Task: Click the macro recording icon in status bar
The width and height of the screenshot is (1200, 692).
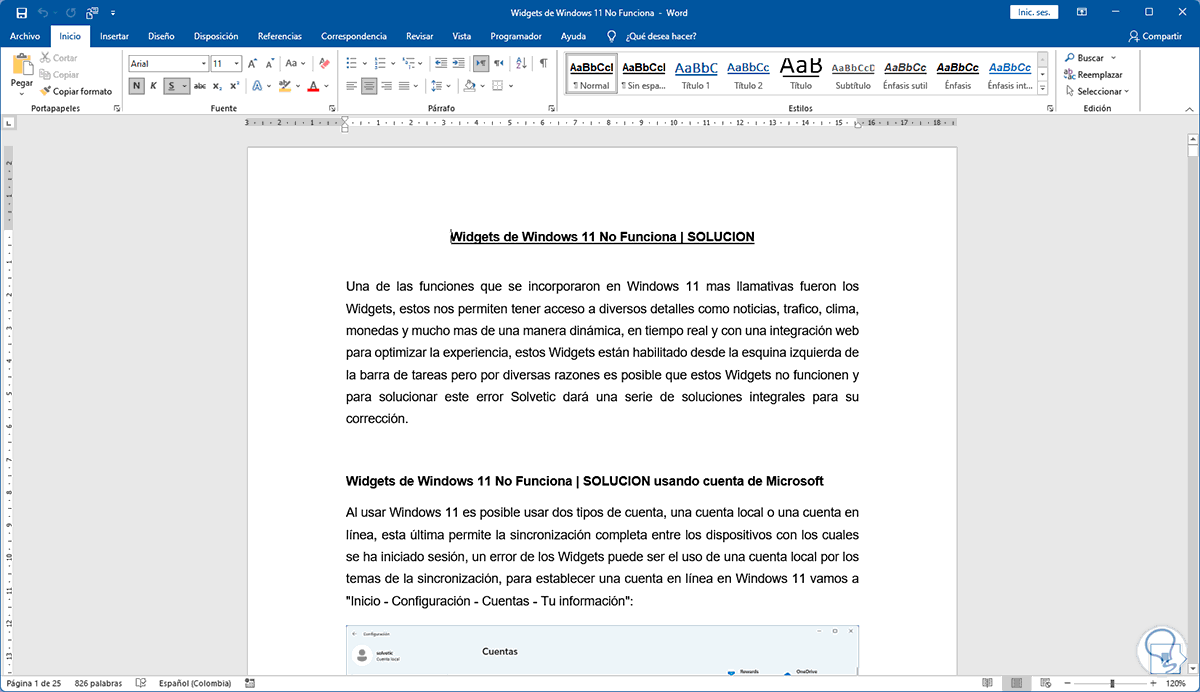Action: (250, 683)
